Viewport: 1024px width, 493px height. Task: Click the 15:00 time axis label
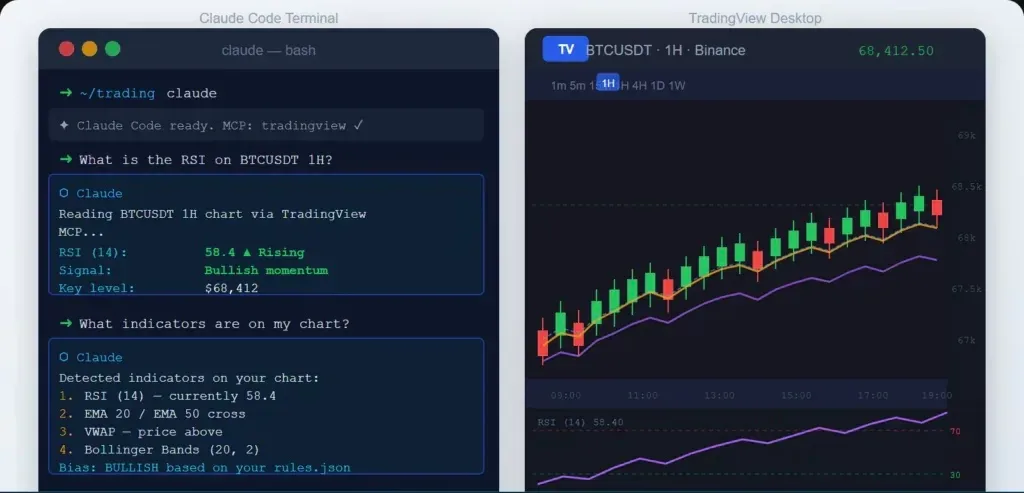(796, 396)
